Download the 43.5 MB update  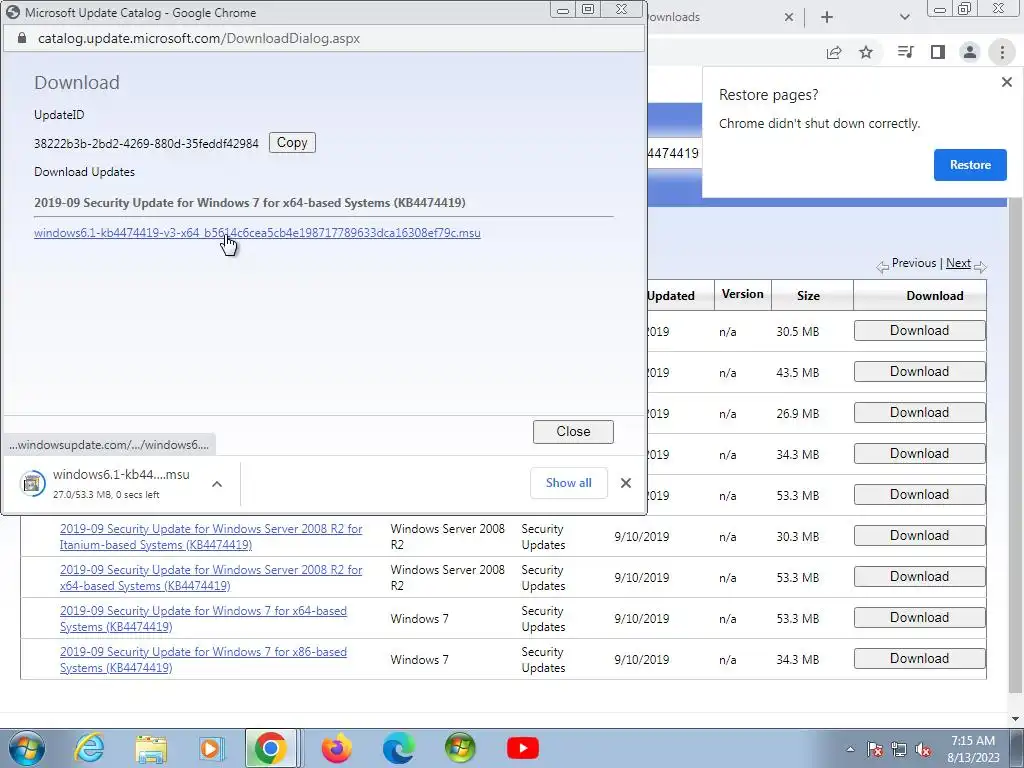click(x=920, y=372)
